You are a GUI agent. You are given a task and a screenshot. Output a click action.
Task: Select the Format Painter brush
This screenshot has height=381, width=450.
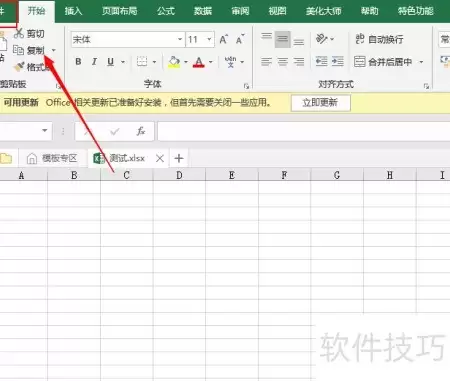coord(19,67)
